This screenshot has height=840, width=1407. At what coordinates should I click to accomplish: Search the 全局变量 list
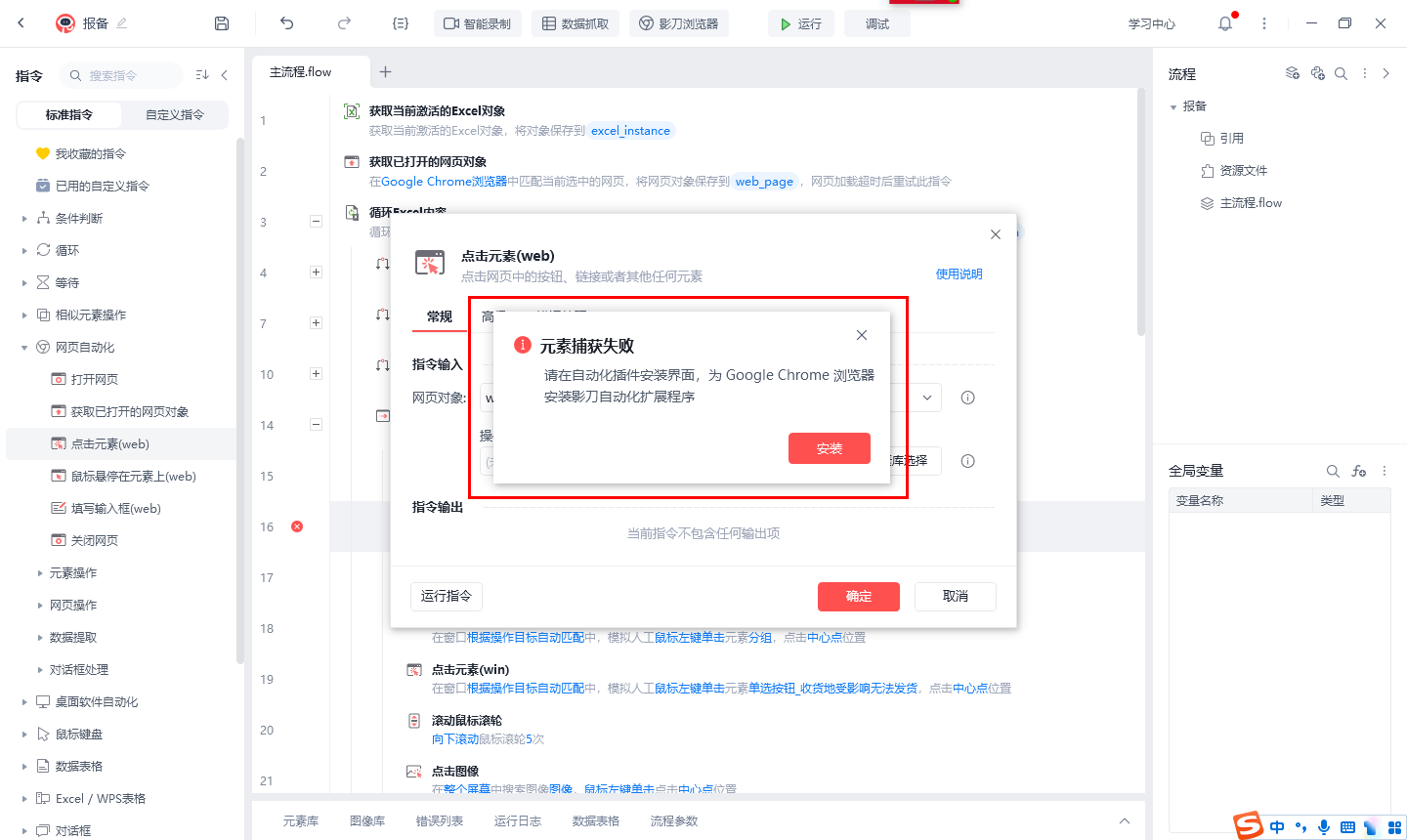point(1333,471)
